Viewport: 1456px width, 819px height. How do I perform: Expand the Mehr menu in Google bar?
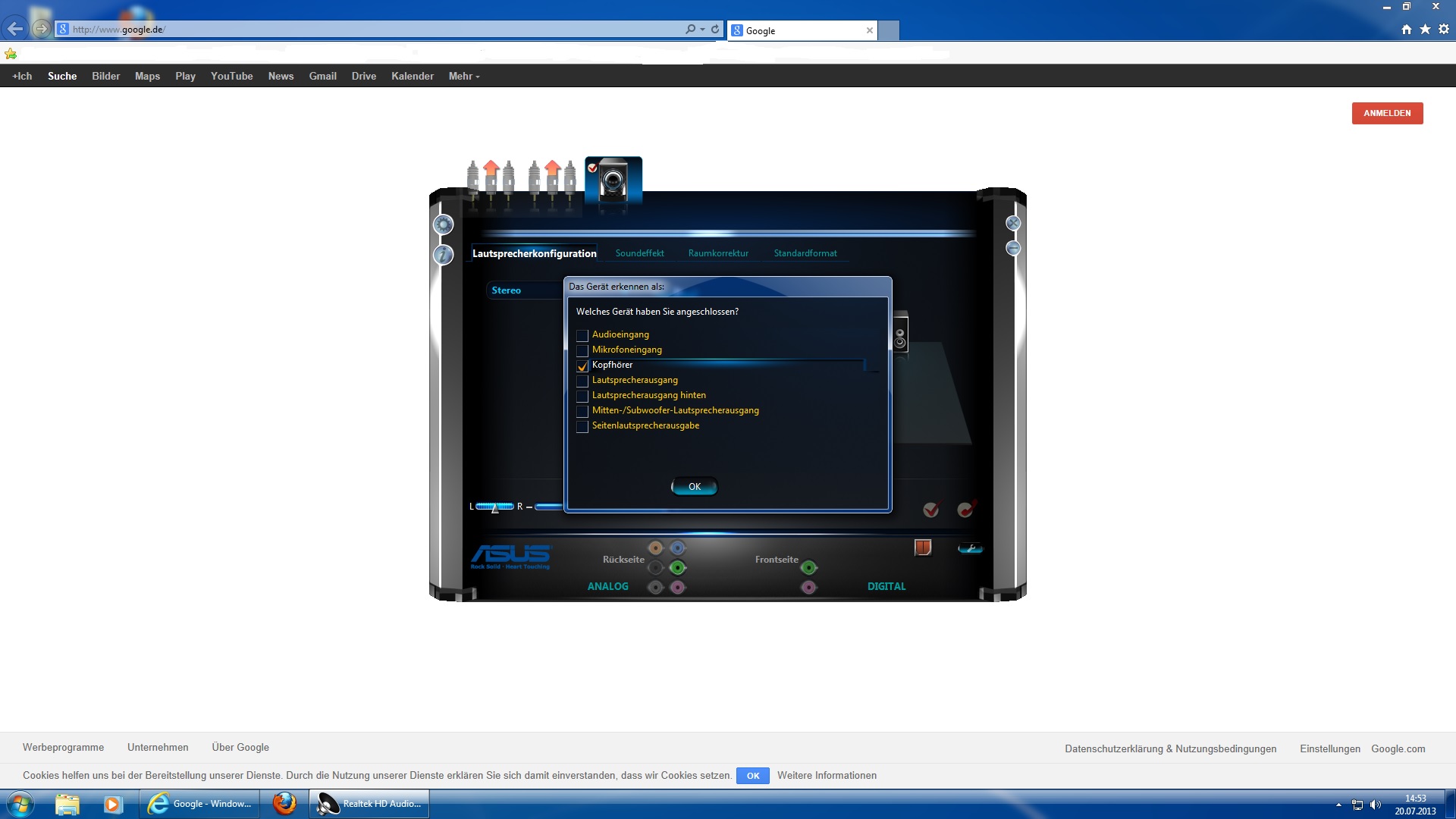[463, 76]
